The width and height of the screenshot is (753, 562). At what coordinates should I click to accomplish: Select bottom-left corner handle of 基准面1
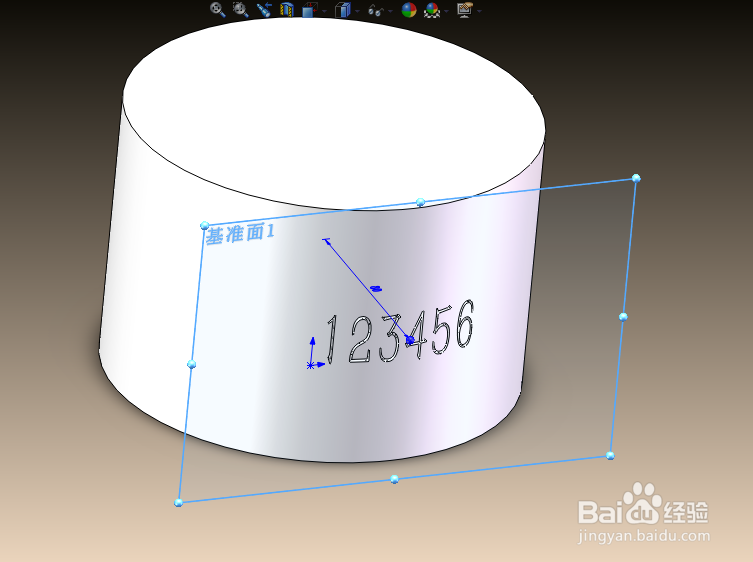(178, 502)
